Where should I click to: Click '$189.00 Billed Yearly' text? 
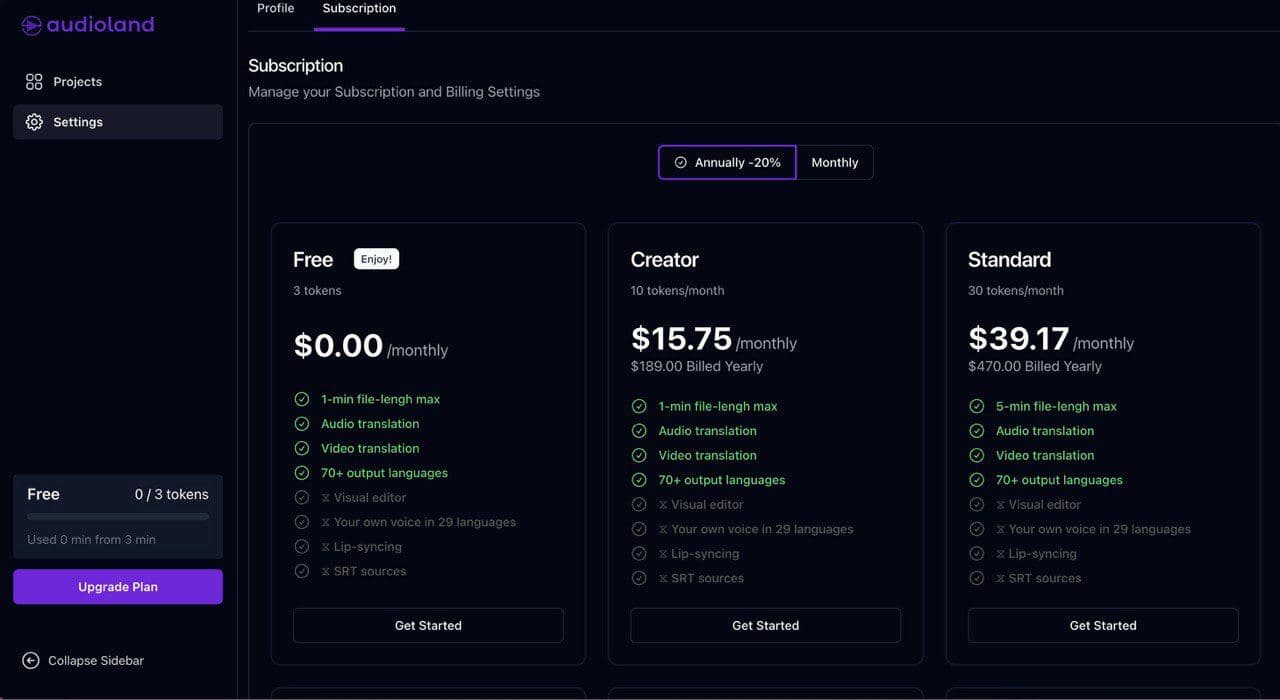point(697,366)
